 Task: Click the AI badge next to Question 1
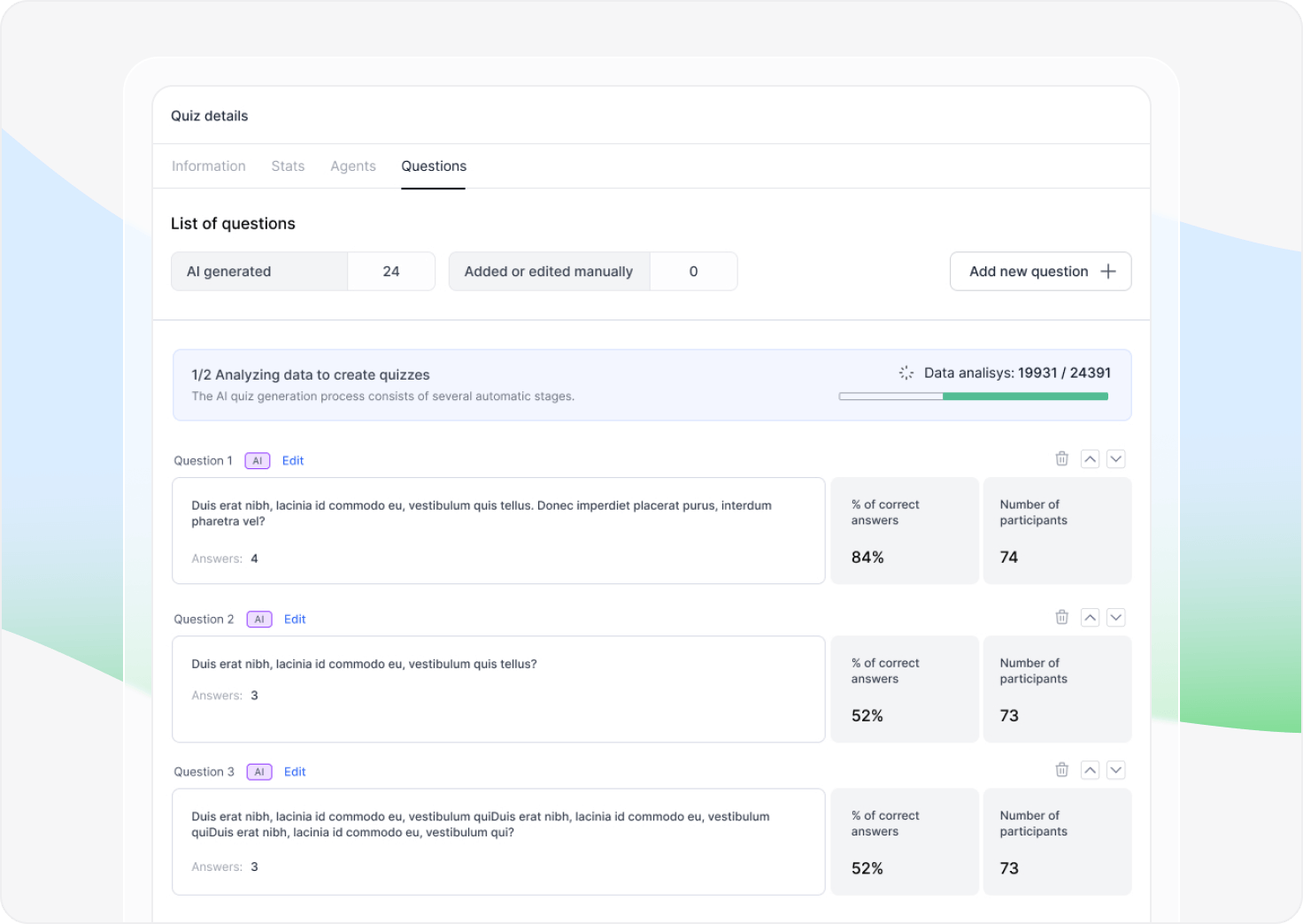click(x=257, y=460)
